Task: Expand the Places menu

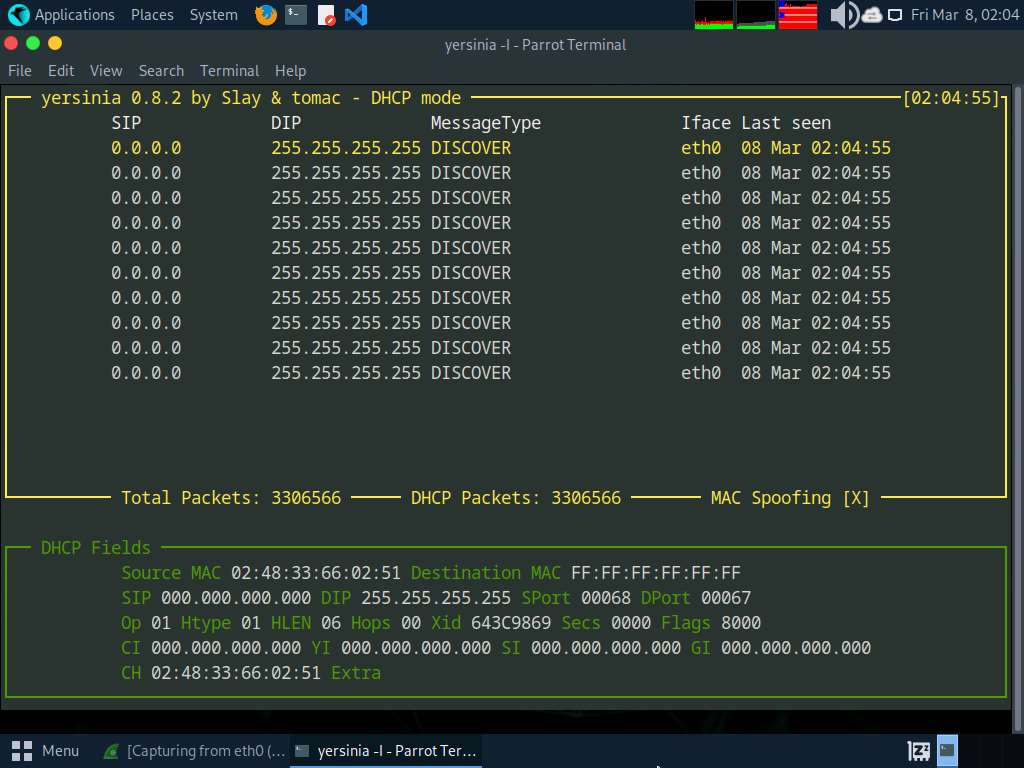Action: pyautogui.click(x=152, y=15)
